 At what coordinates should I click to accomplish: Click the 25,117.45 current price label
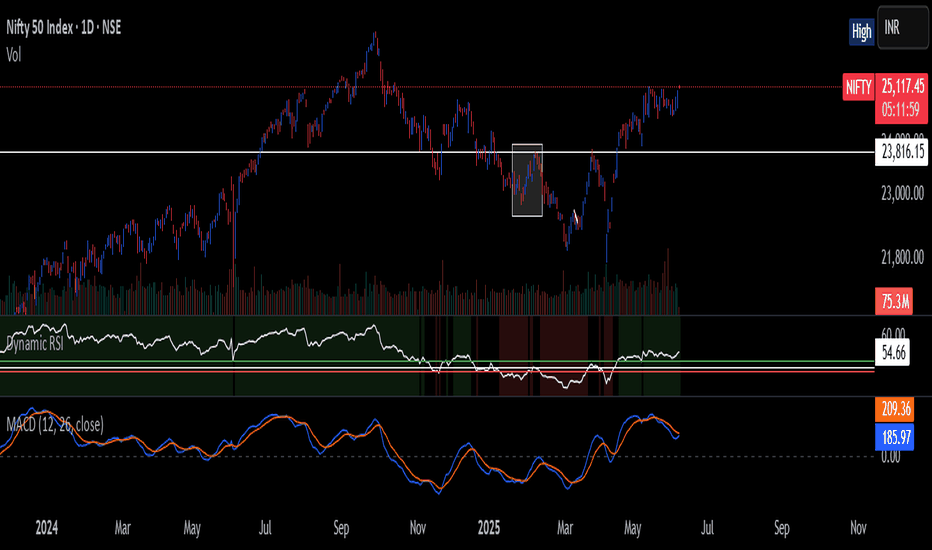click(902, 86)
